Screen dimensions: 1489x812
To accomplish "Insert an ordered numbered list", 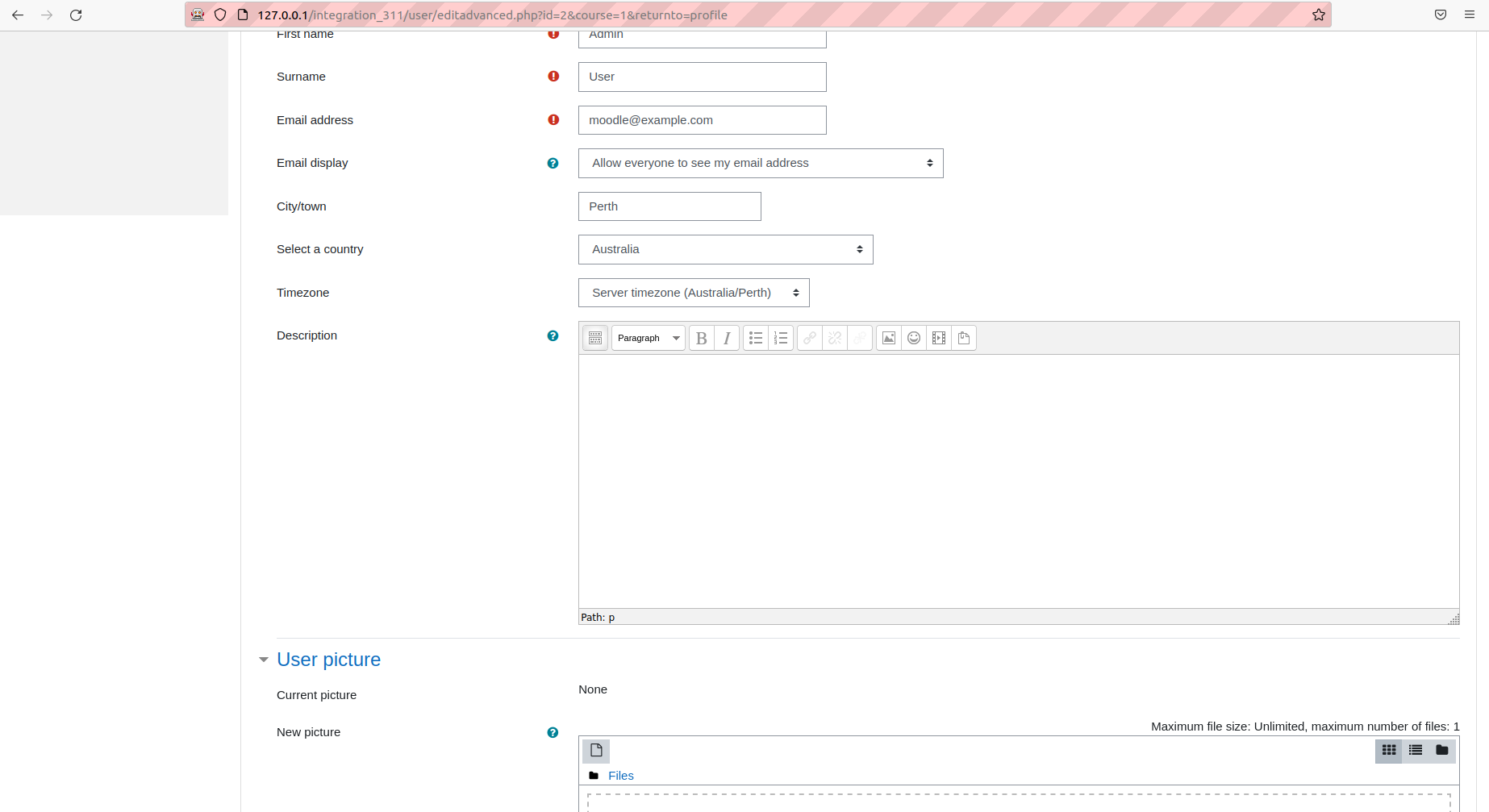I will tap(781, 338).
